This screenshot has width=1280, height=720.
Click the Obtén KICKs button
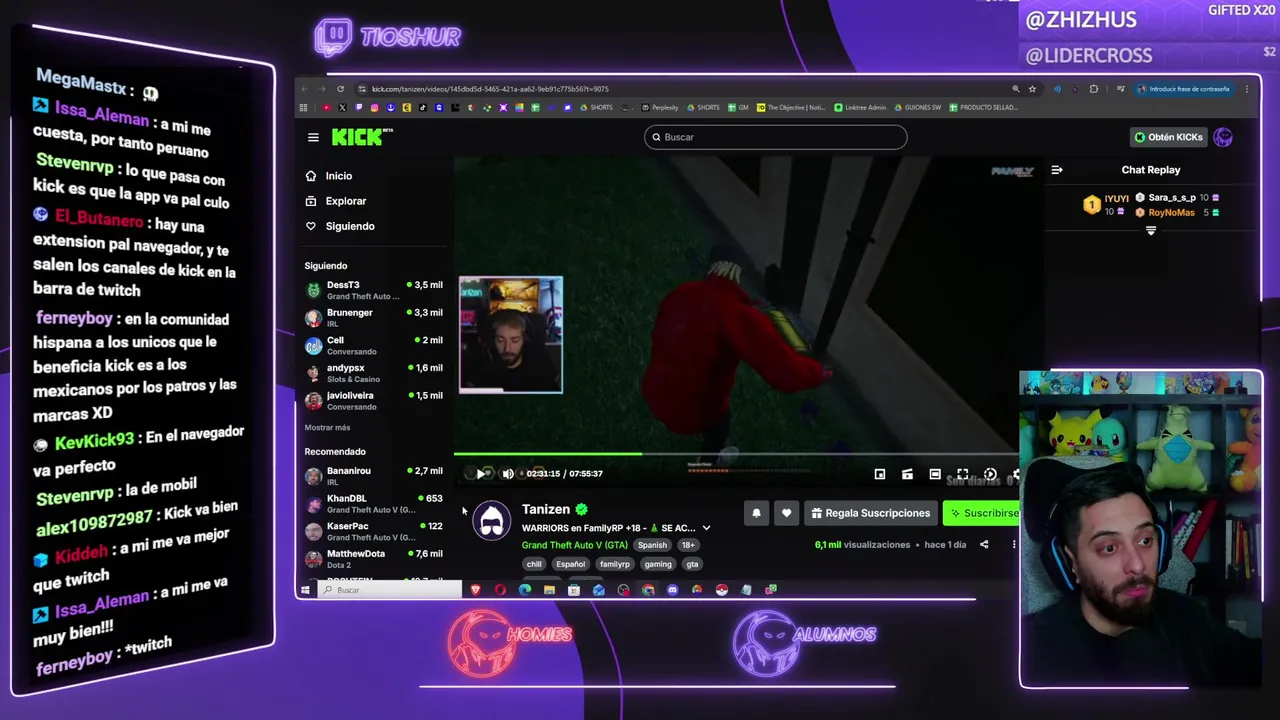tap(1168, 137)
